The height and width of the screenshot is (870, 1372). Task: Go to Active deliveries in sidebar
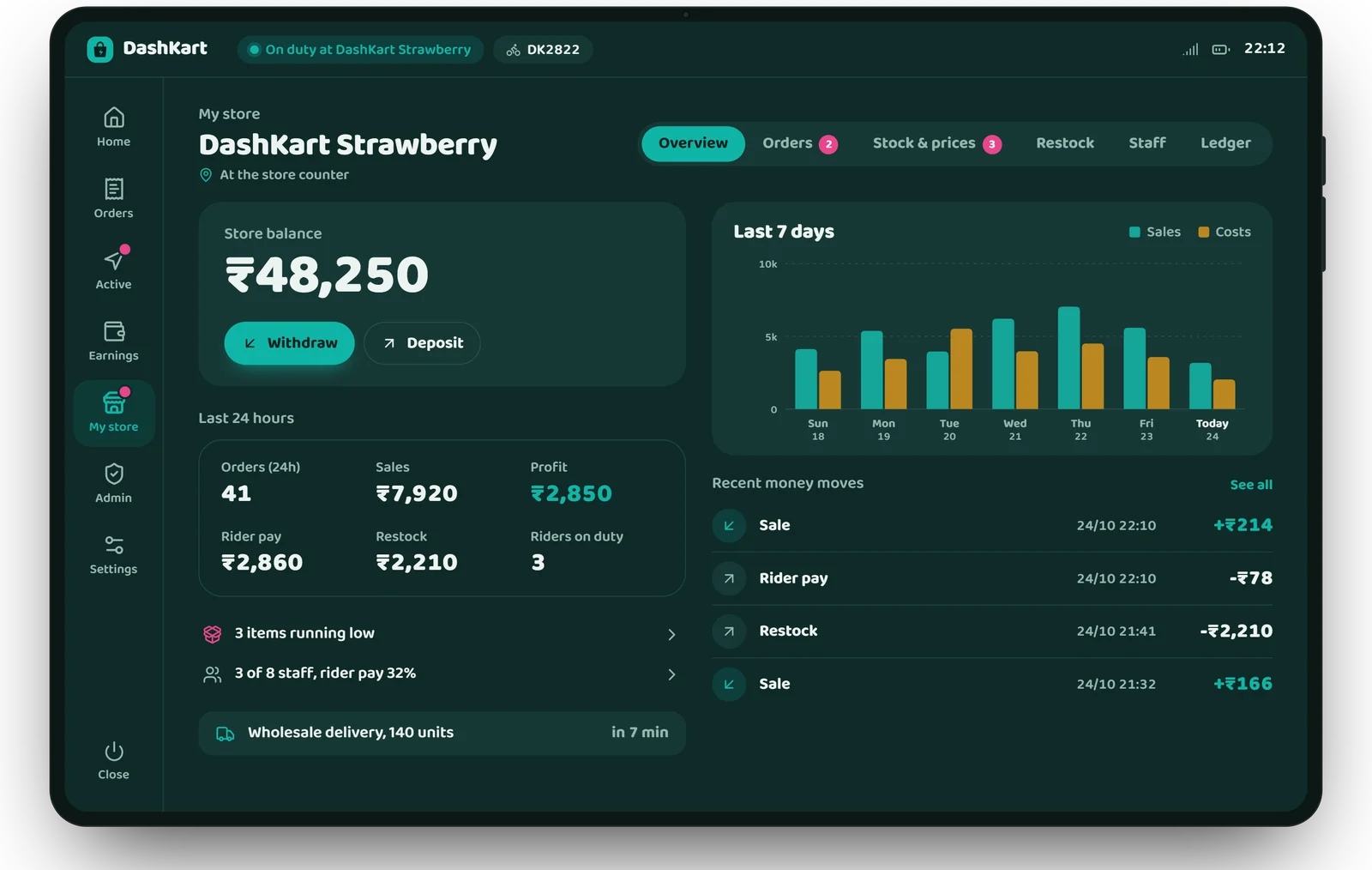point(114,259)
